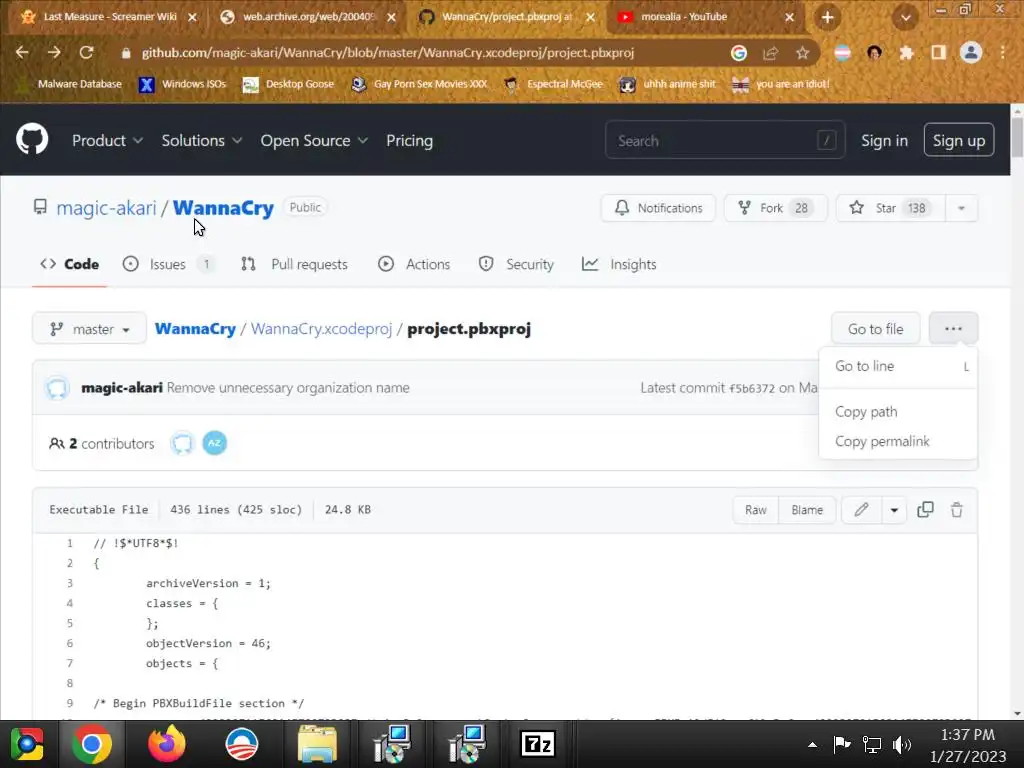The width and height of the screenshot is (1024, 768).
Task: Click the GitHub logo icon
Action: [32, 139]
